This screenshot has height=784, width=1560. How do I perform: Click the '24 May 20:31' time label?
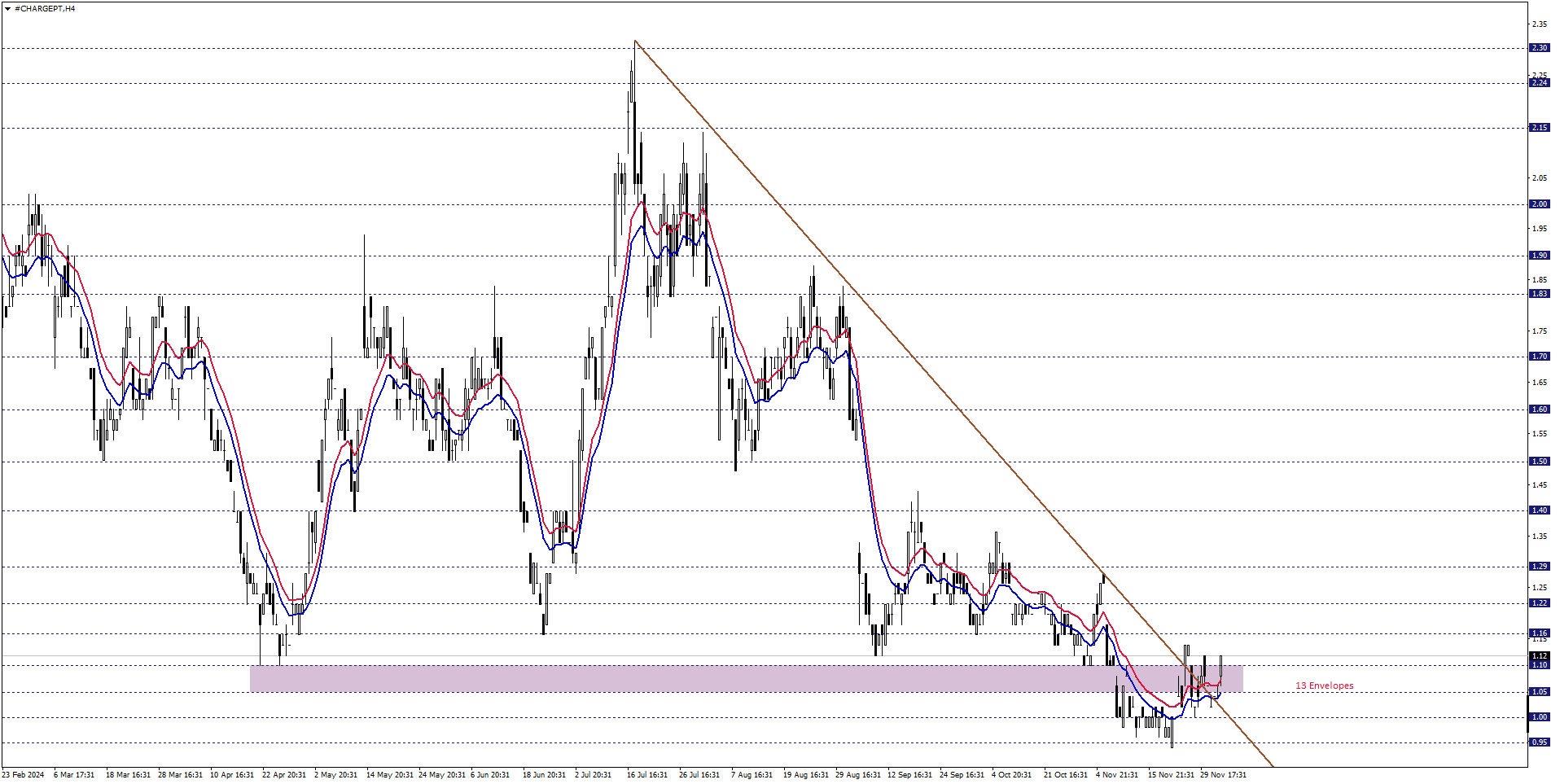tap(442, 775)
